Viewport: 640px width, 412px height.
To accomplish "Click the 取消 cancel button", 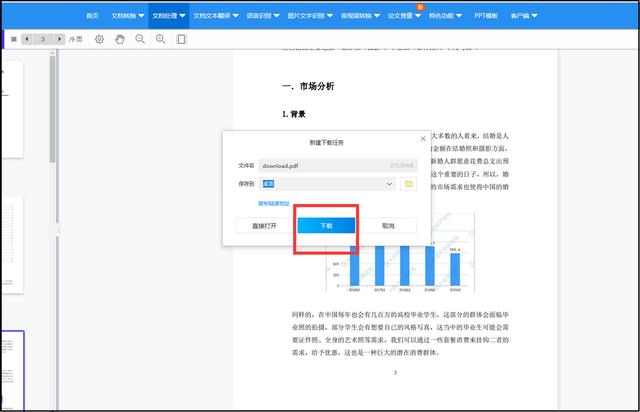I will tap(388, 225).
